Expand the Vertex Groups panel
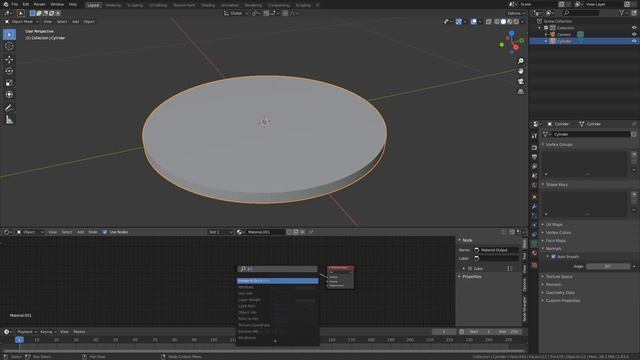Screen dimensions: 640x360 pyautogui.click(x=559, y=144)
